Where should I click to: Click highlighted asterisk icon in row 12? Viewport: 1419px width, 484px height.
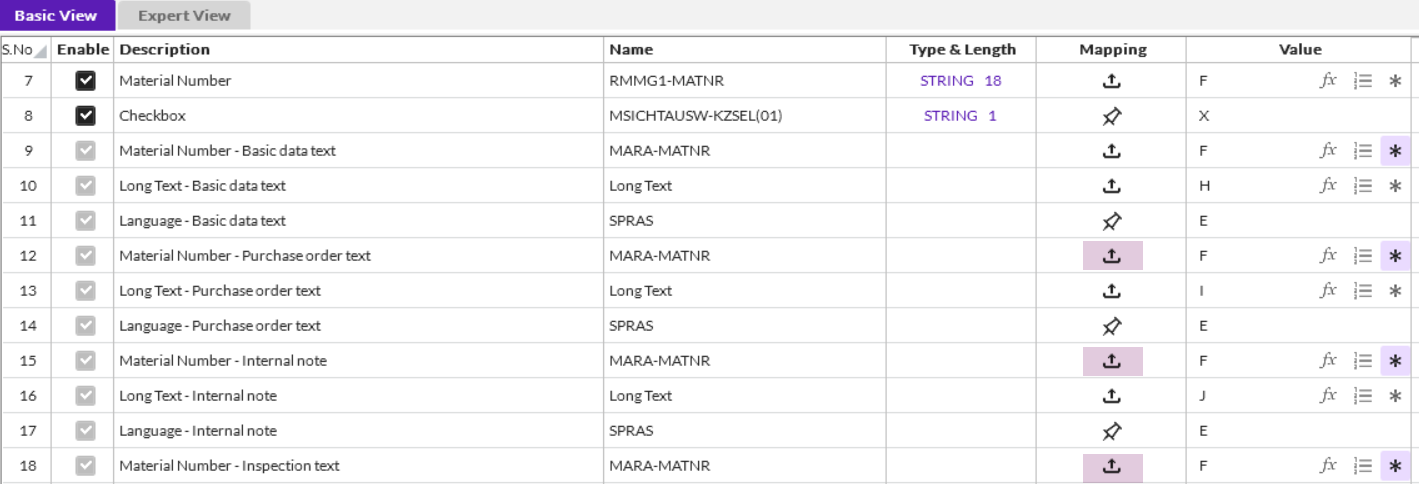pos(1395,256)
